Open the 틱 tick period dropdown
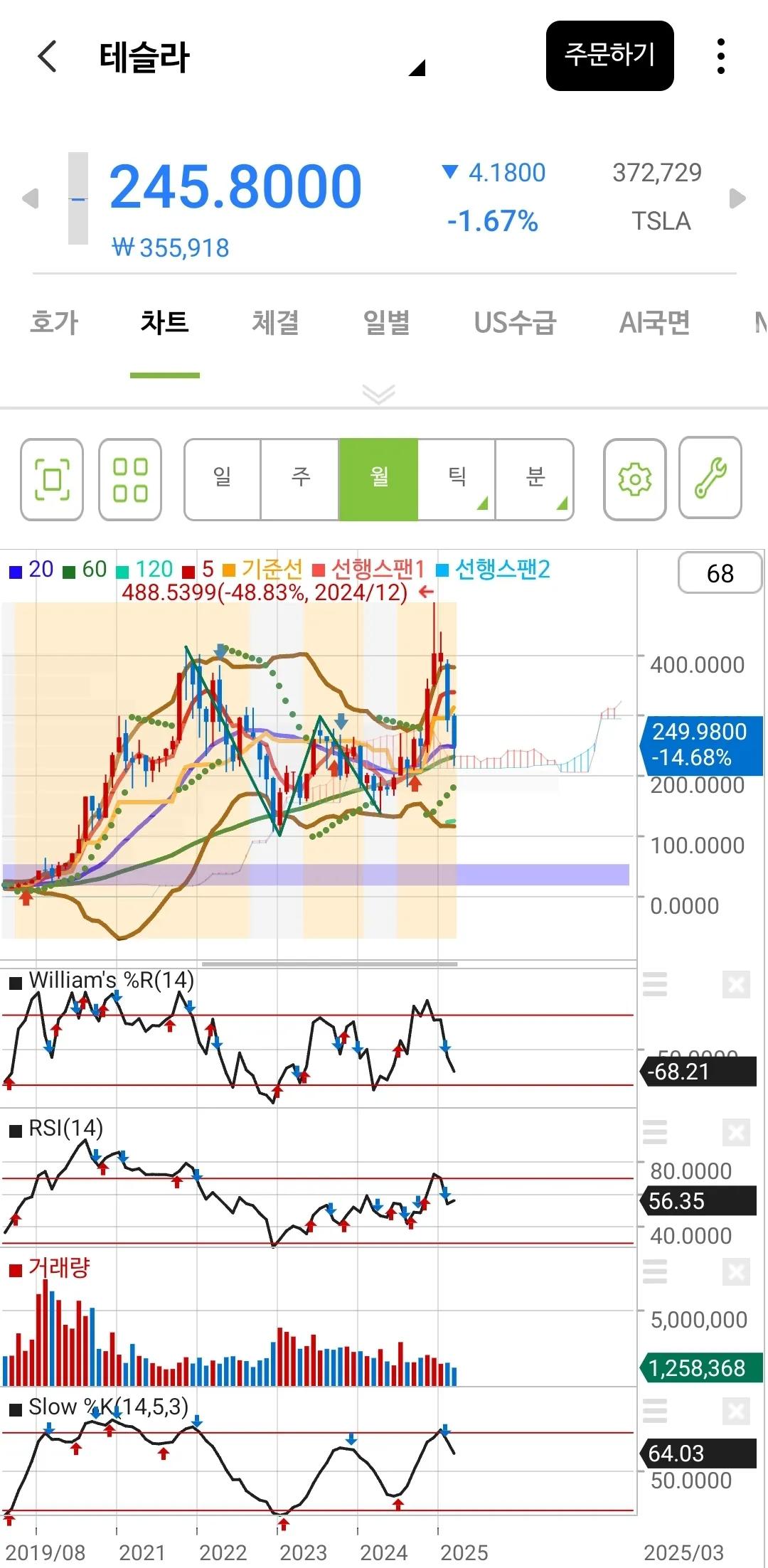 pyautogui.click(x=457, y=479)
